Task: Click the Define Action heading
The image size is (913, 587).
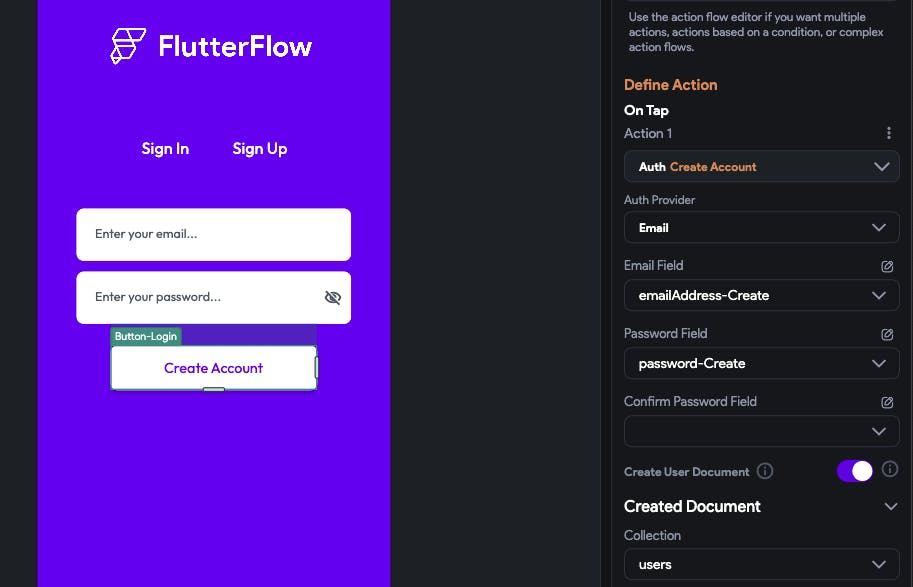Action: pos(671,85)
